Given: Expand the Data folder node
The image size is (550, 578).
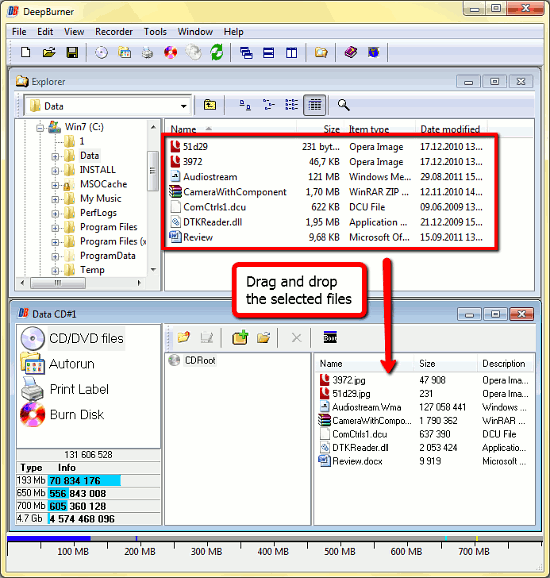Looking at the screenshot, I should (x=55, y=157).
